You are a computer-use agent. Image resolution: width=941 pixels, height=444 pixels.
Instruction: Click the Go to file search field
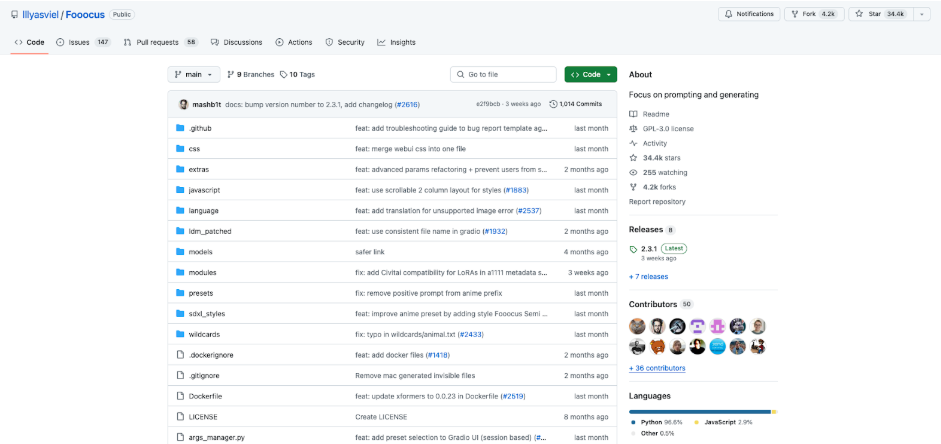tap(503, 74)
